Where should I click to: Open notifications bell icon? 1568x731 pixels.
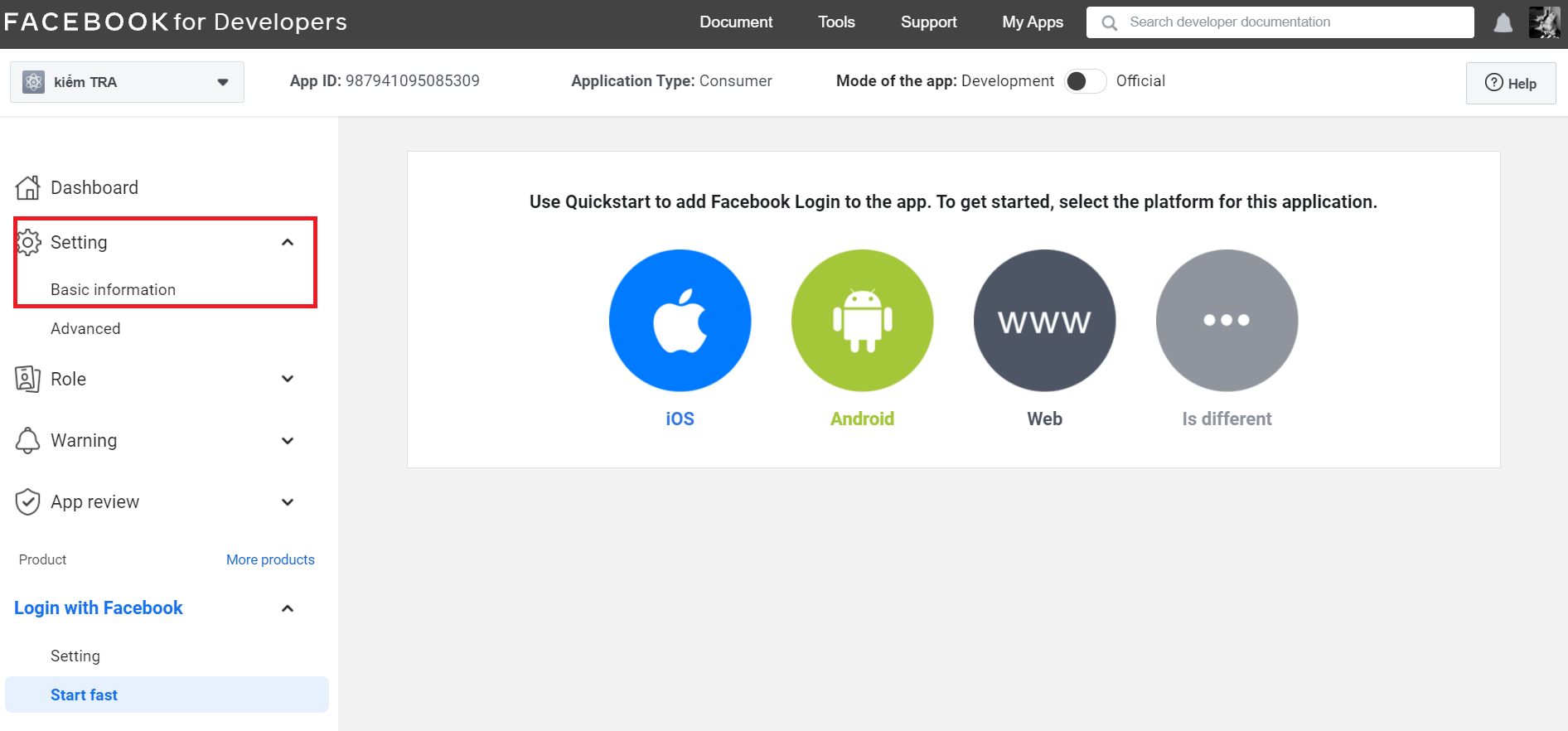pos(1503,23)
